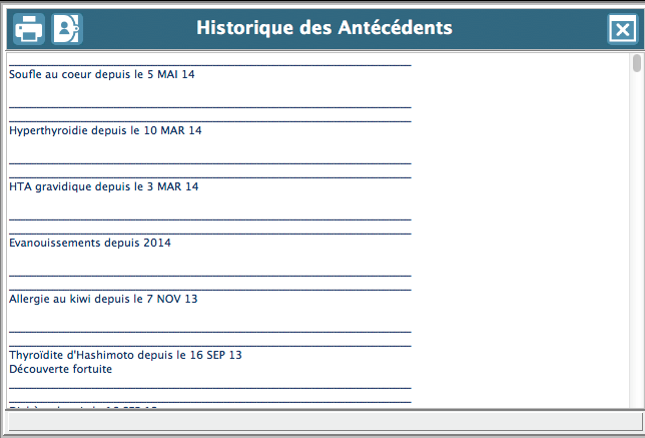Select the Evanouissements depuis 2014 line

pos(89,242)
